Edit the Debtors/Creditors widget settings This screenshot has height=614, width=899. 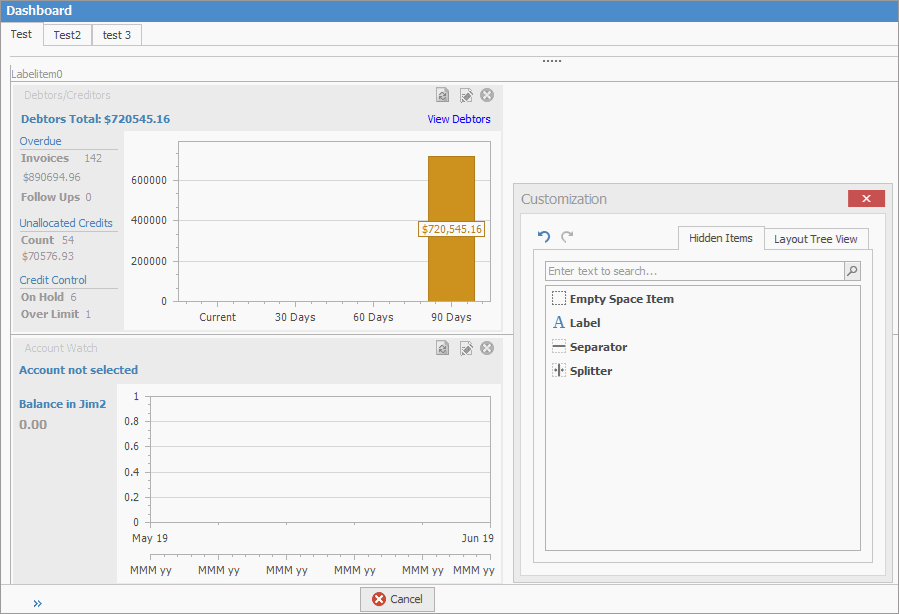point(465,95)
